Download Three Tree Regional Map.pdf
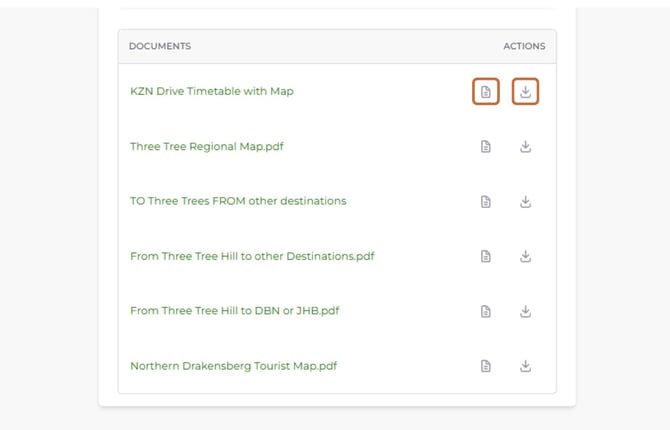 pos(525,147)
